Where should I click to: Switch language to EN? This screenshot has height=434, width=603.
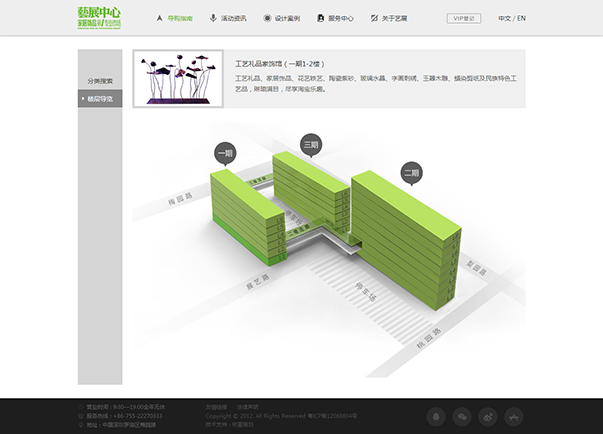[521, 18]
